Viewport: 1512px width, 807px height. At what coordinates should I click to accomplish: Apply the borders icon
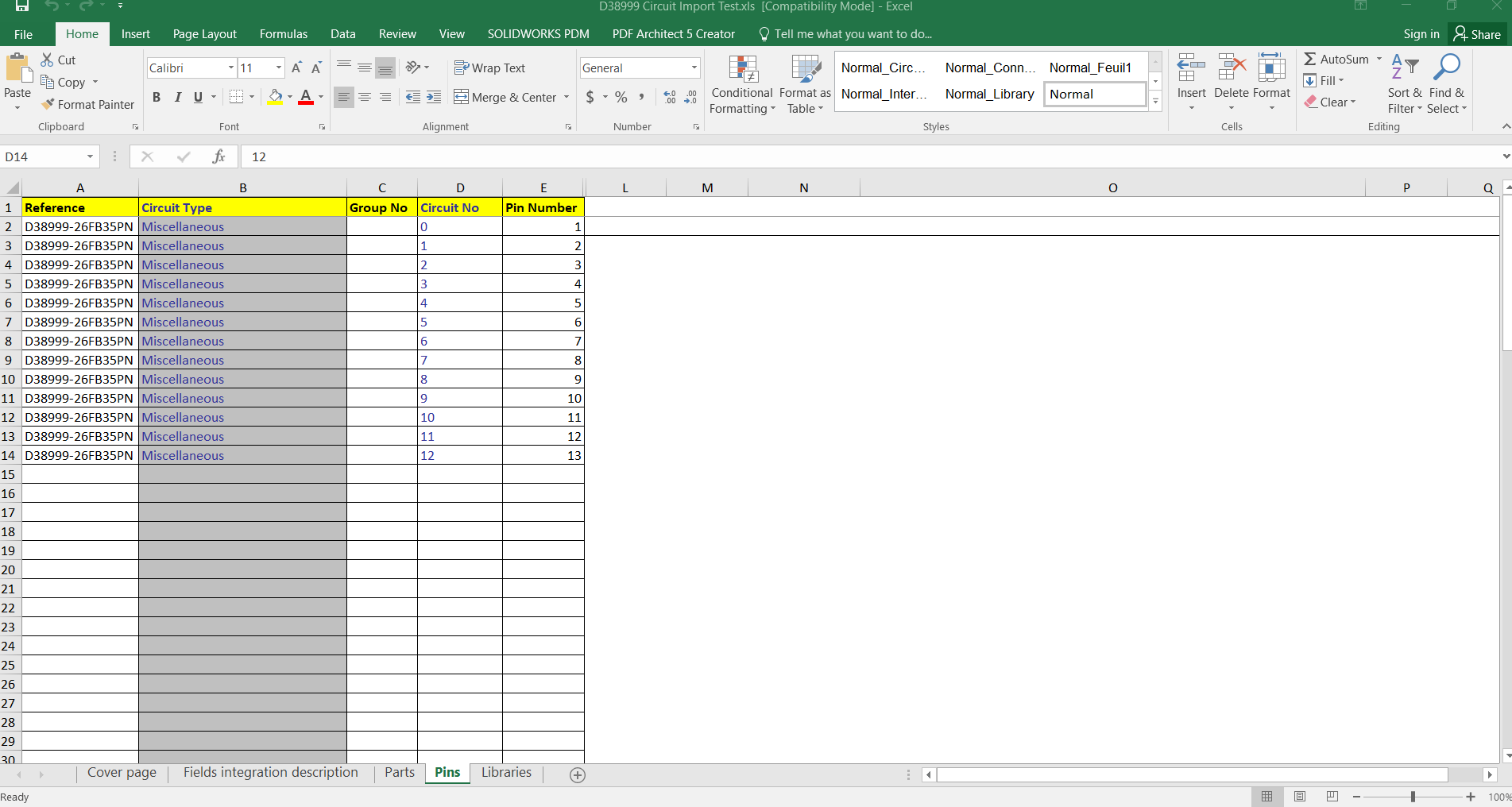click(x=236, y=97)
